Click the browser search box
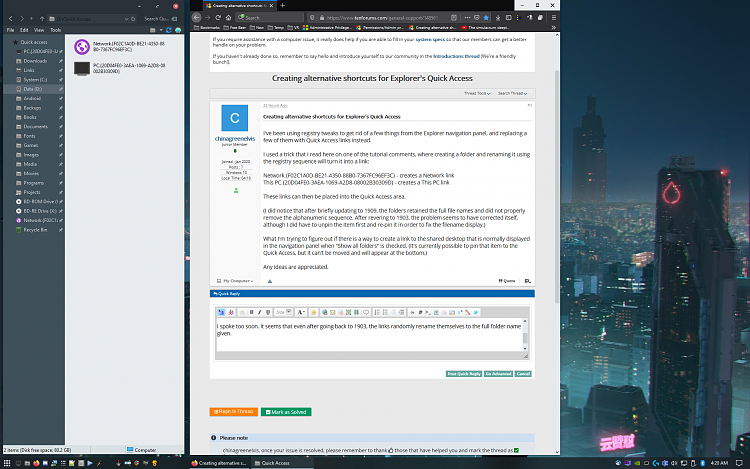 (269, 18)
